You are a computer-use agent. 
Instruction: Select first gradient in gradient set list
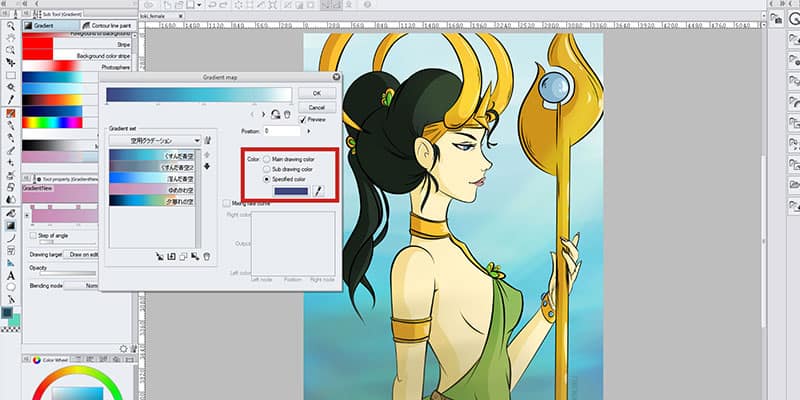(152, 155)
